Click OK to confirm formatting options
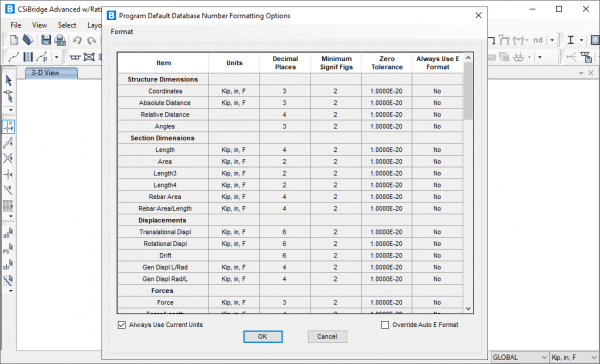600x364 pixels. click(x=263, y=336)
